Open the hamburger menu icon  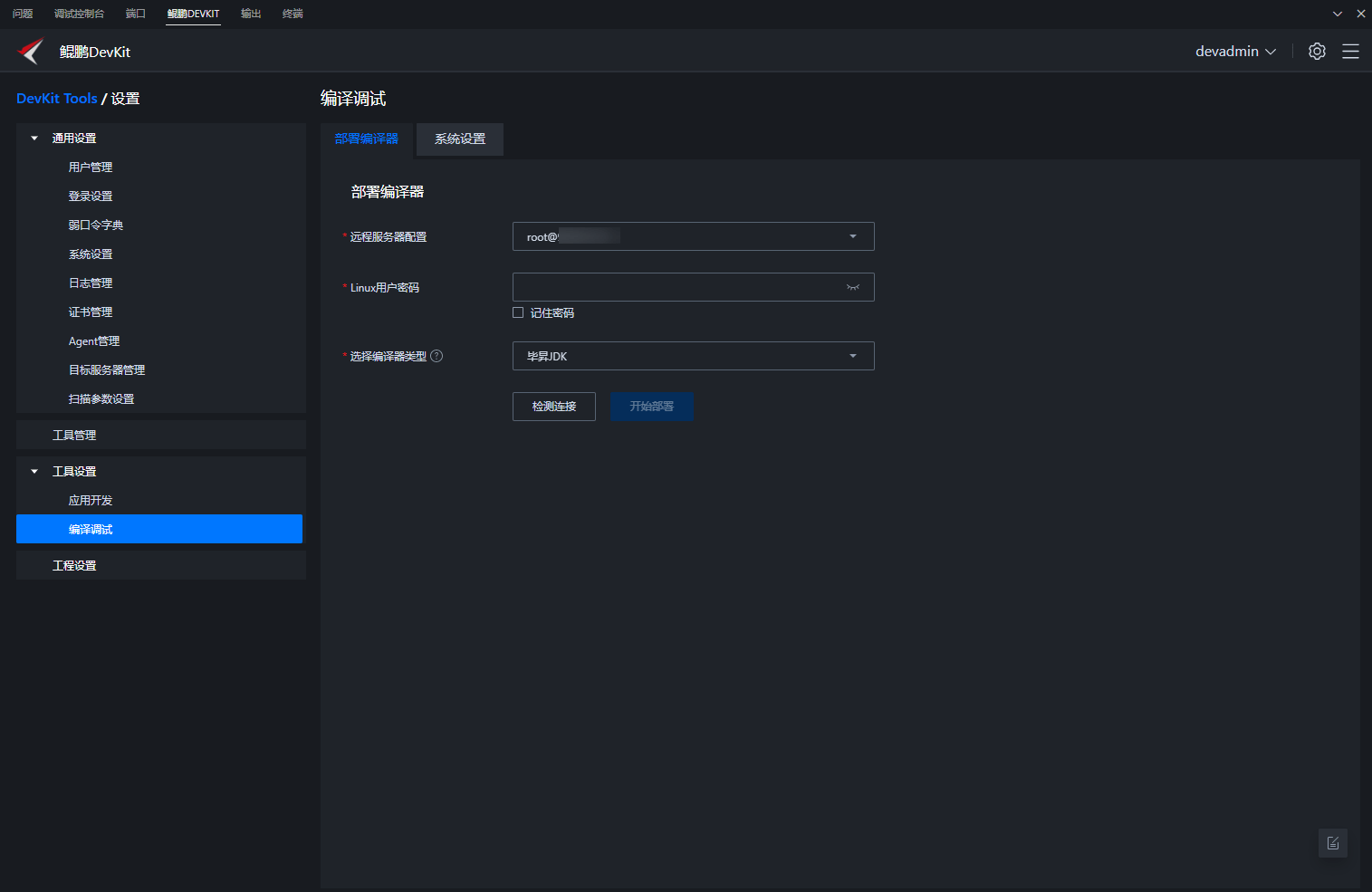pyautogui.click(x=1350, y=52)
